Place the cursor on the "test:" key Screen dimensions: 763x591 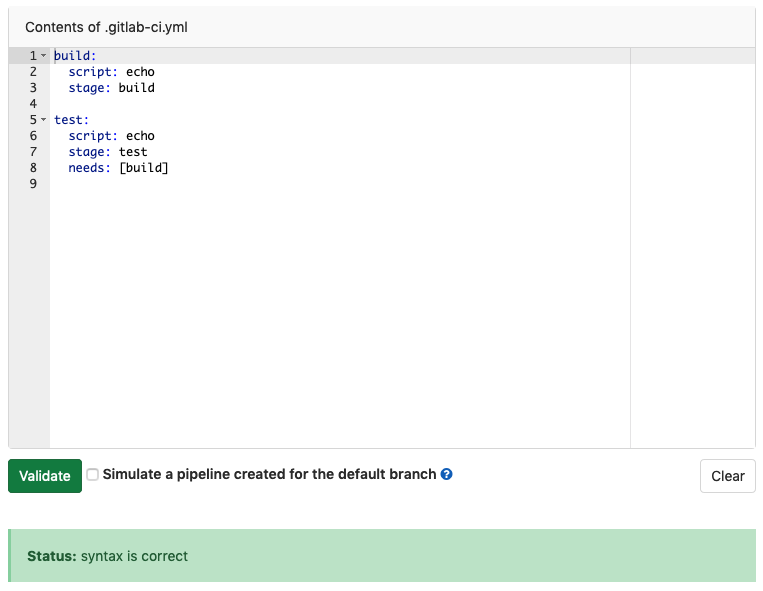[x=71, y=120]
